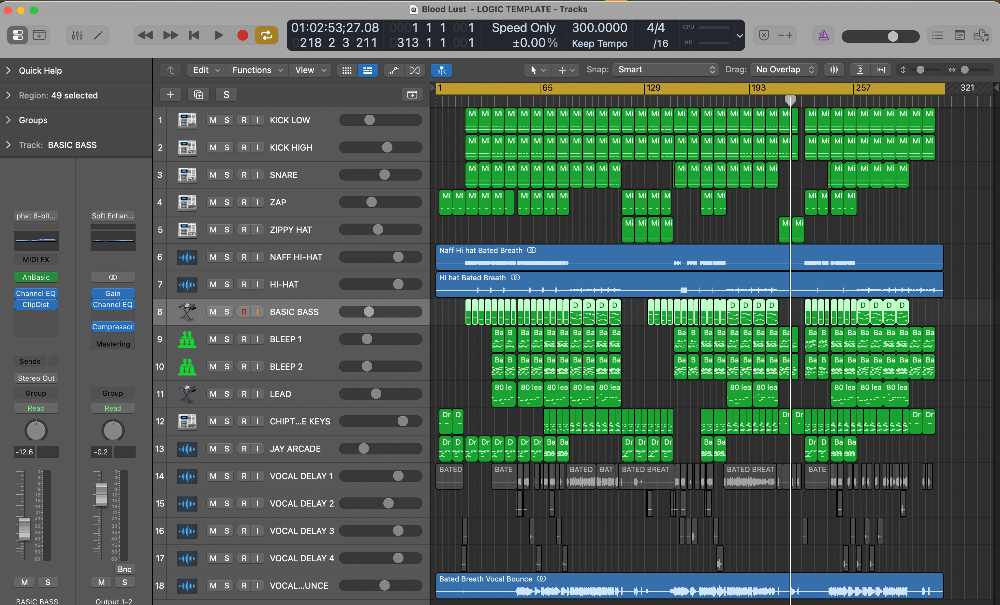The image size is (1000, 605).
Task: Mute the KICK LOW track
Action: 213,120
